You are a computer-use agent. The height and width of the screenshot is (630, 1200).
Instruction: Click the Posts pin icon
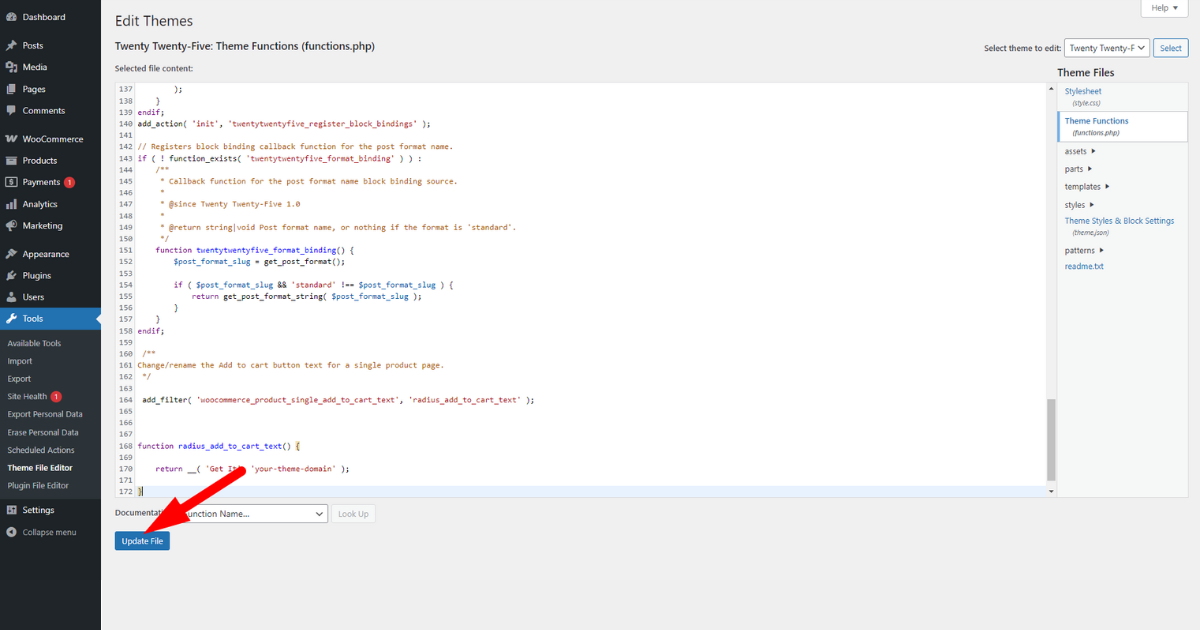pos(11,45)
